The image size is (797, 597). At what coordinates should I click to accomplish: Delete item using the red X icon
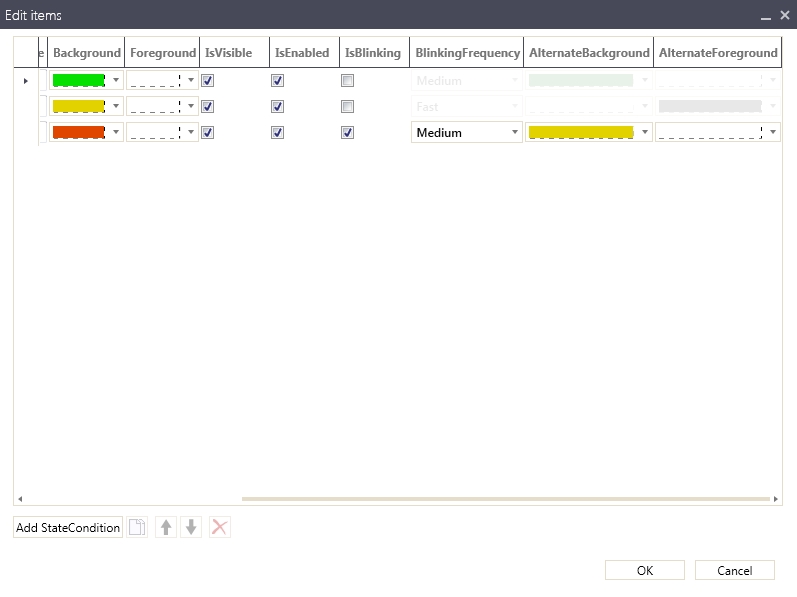pos(220,527)
